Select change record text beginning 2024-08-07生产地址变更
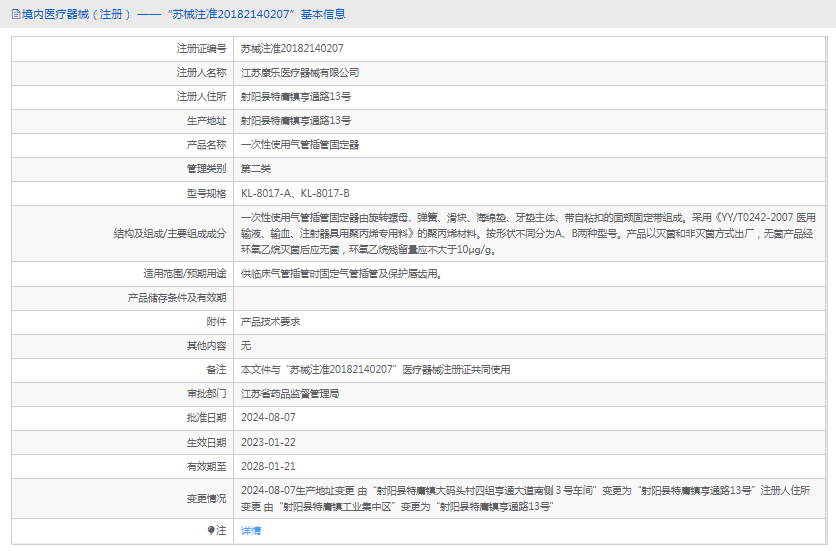Image resolution: width=836 pixels, height=551 pixels. (526, 498)
